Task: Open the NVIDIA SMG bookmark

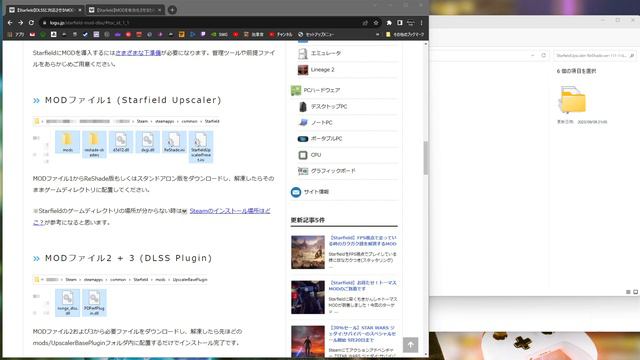Action: (219, 35)
